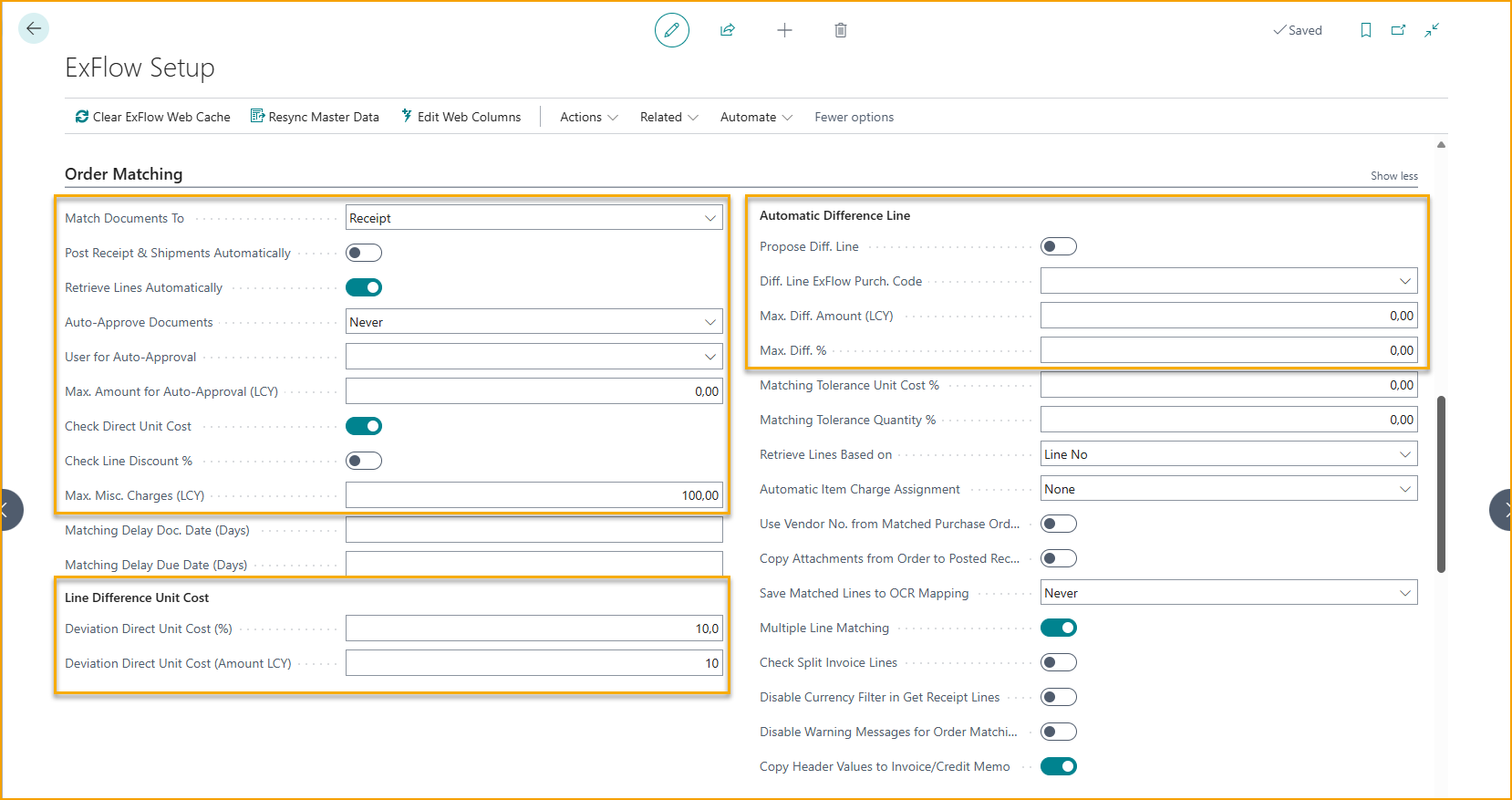This screenshot has width=1512, height=800.
Task: Click Matching Tolerance Unit Cost % field
Action: 1229,385
